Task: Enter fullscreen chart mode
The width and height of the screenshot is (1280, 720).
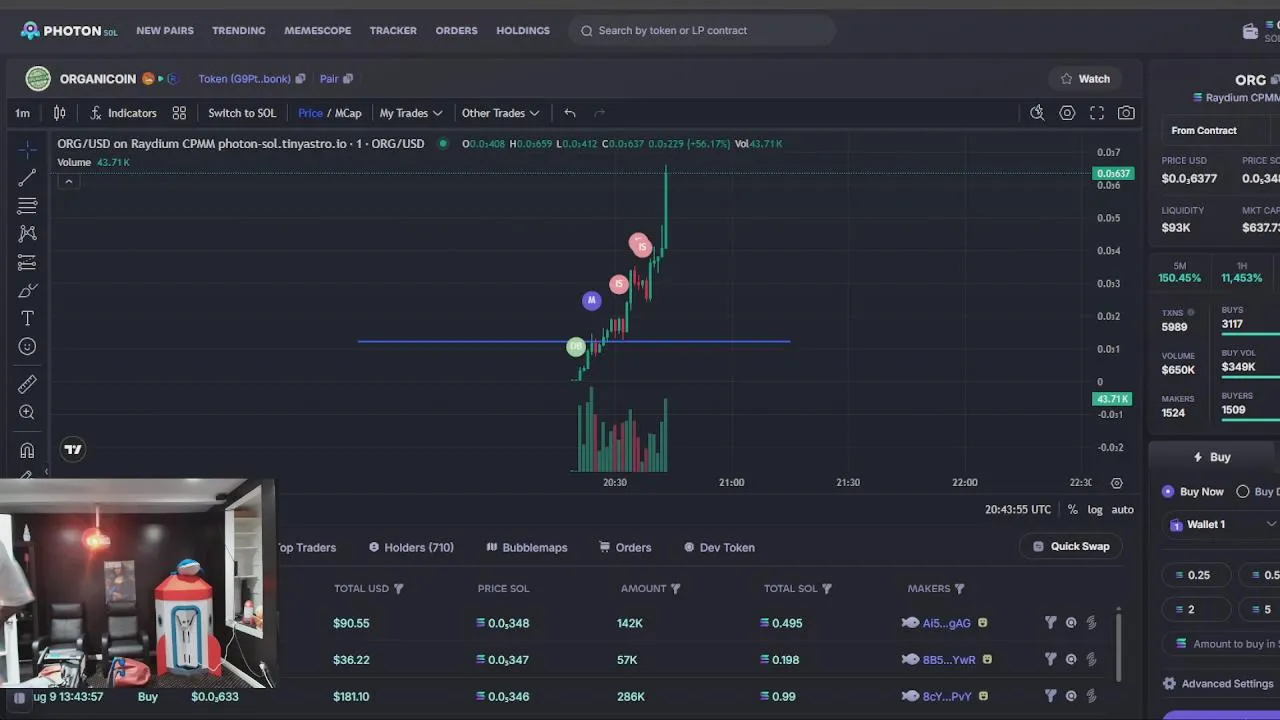Action: pyautogui.click(x=1097, y=113)
